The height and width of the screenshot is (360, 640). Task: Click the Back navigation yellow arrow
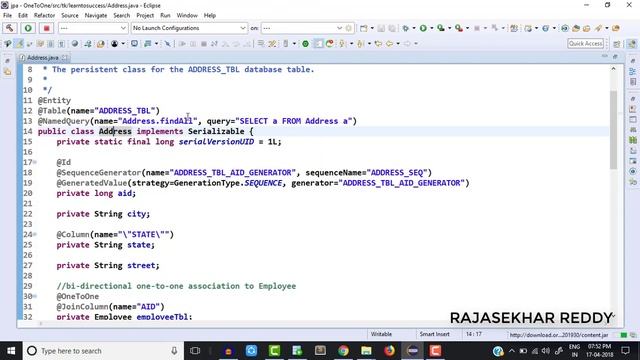(389, 44)
